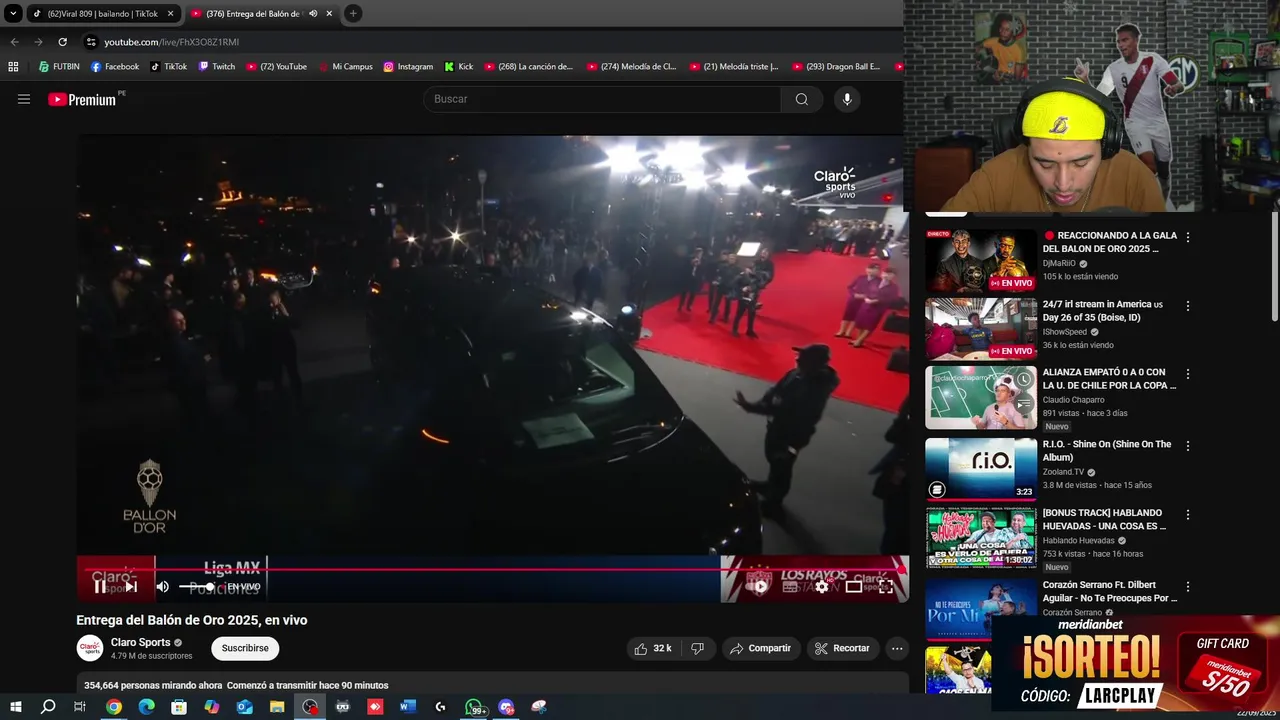Open Word from taskbar
This screenshot has width=1280, height=720.
(x=407, y=707)
